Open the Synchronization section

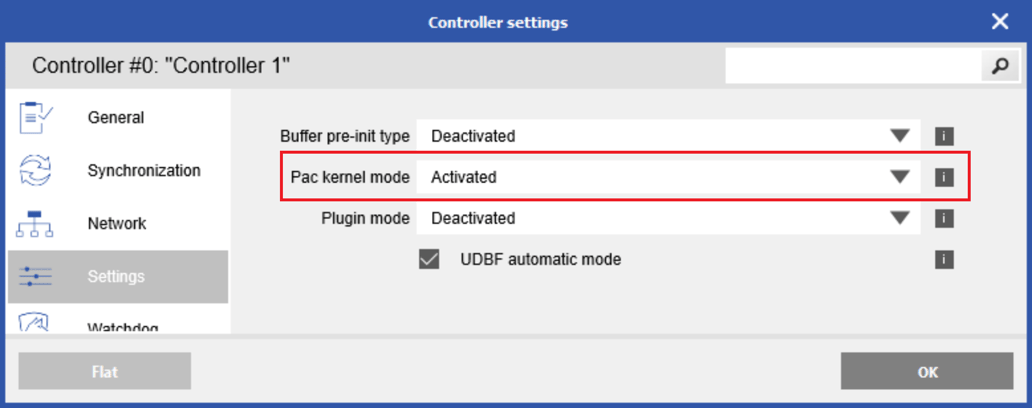(x=144, y=171)
